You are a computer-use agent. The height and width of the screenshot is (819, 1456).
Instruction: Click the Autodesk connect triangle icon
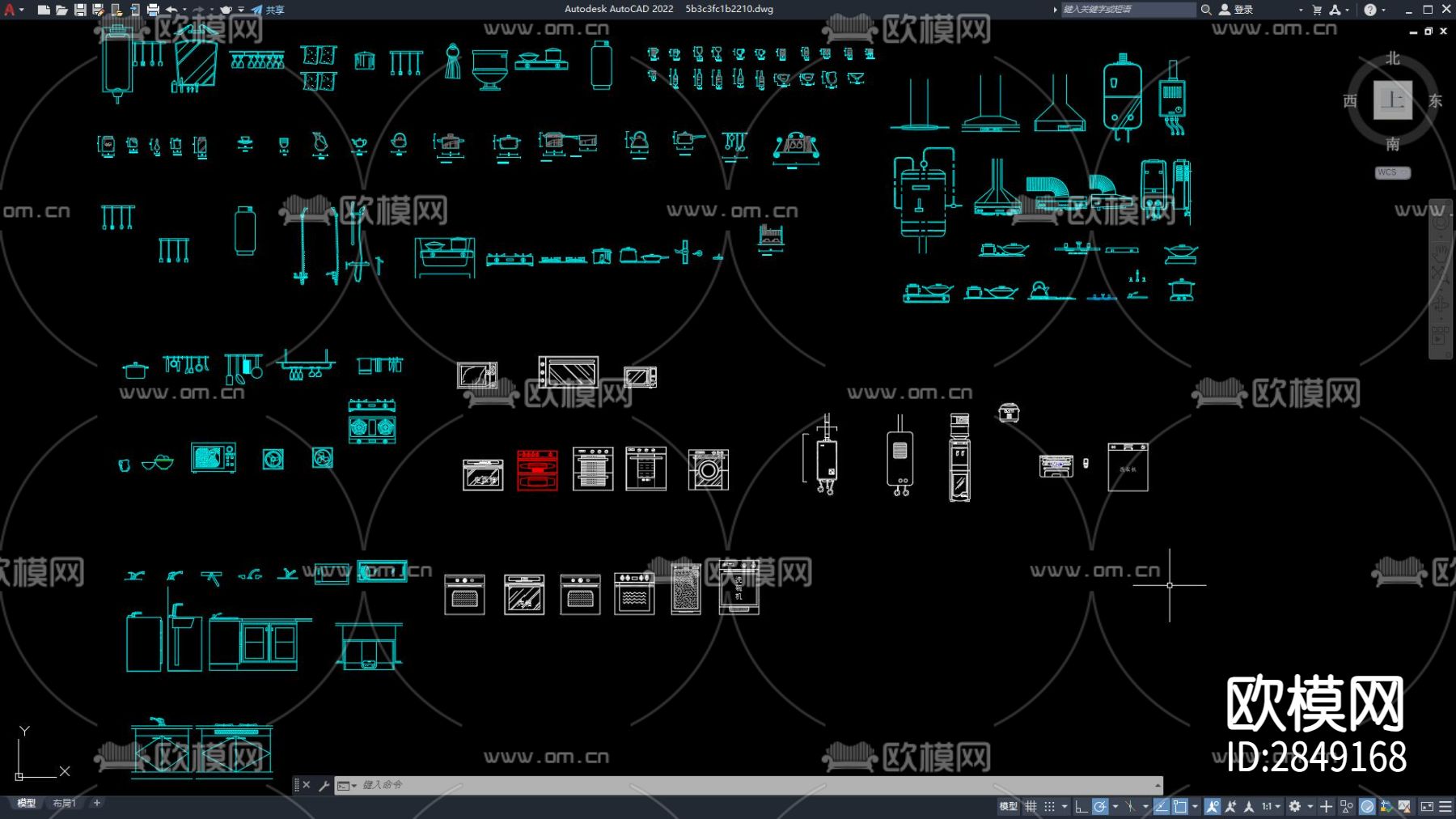(x=1335, y=10)
